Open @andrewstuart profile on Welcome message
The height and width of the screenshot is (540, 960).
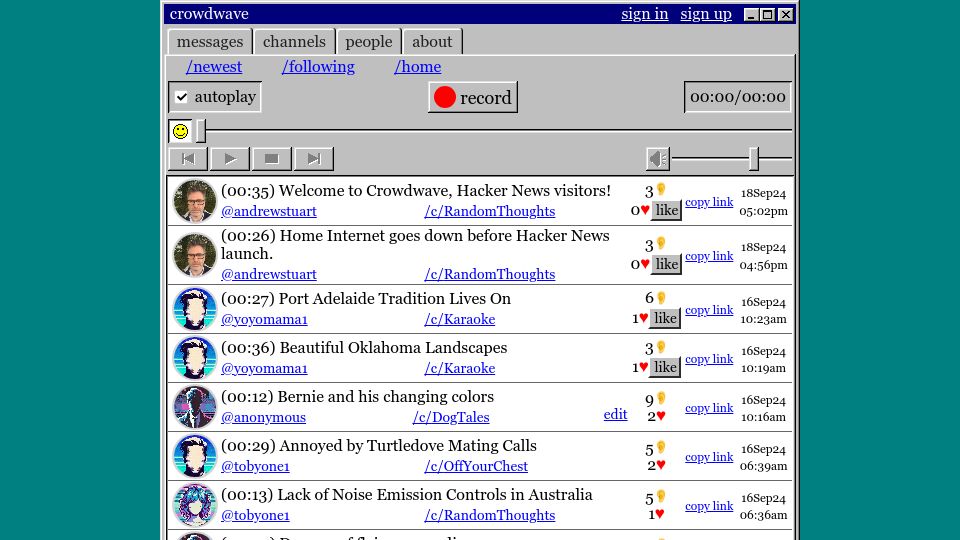point(269,211)
